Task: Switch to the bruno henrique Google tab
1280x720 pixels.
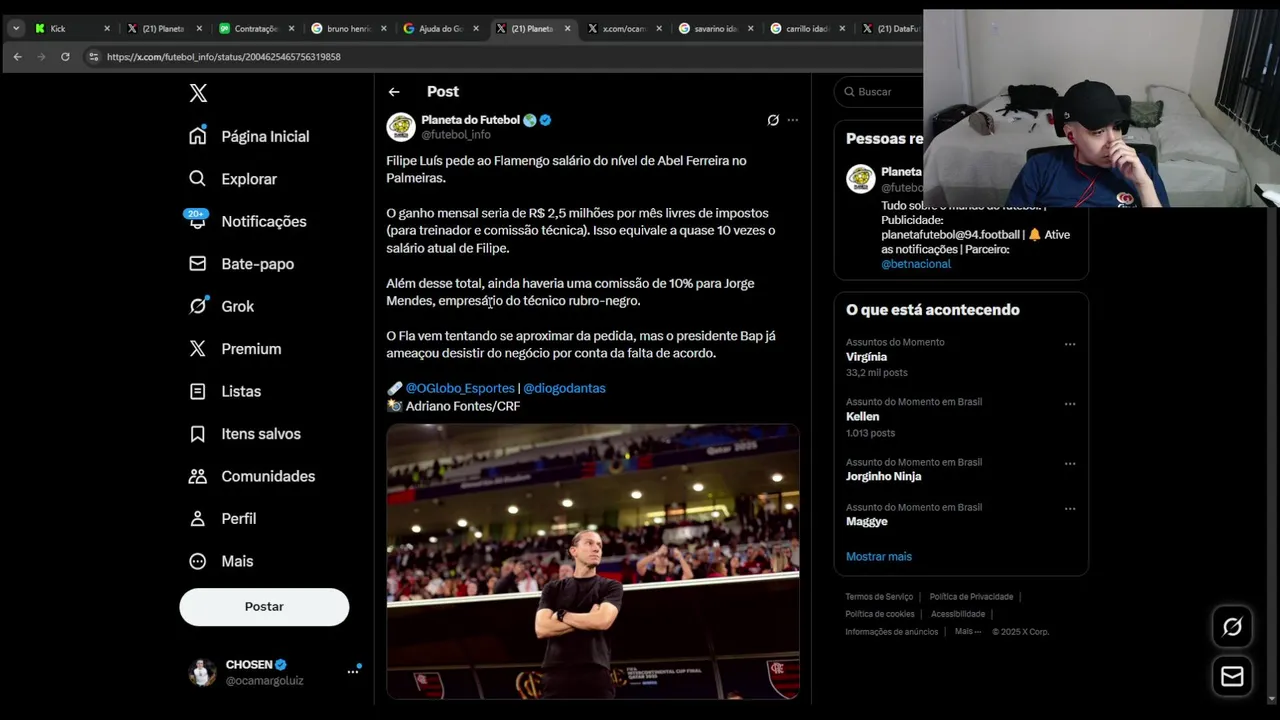Action: [347, 29]
